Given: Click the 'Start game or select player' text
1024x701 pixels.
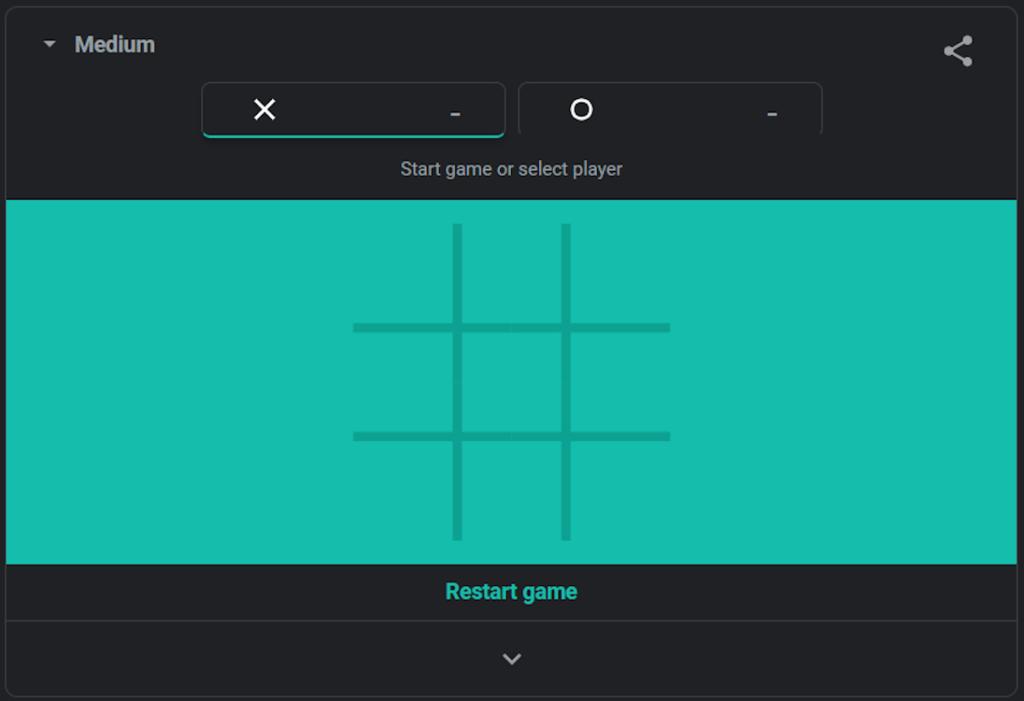Looking at the screenshot, I should [511, 169].
